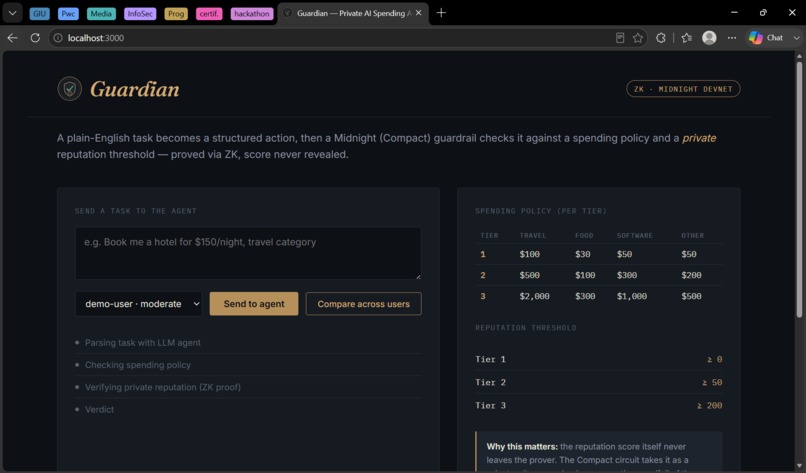Open the browser profile avatar
The height and width of the screenshot is (473, 806).
709,38
